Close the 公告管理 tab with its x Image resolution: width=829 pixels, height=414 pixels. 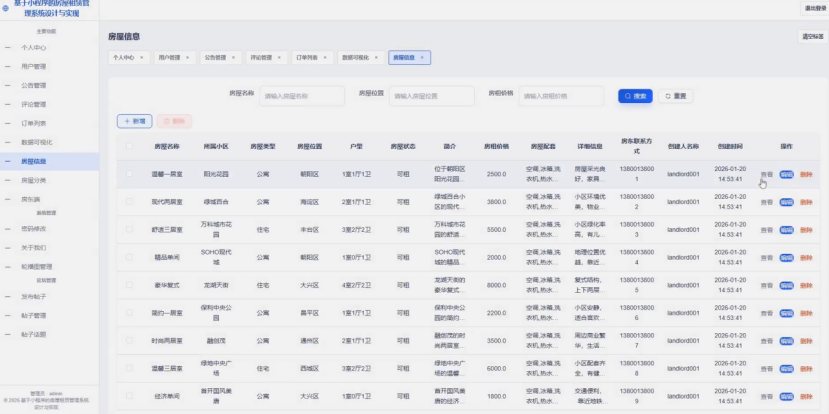click(234, 58)
